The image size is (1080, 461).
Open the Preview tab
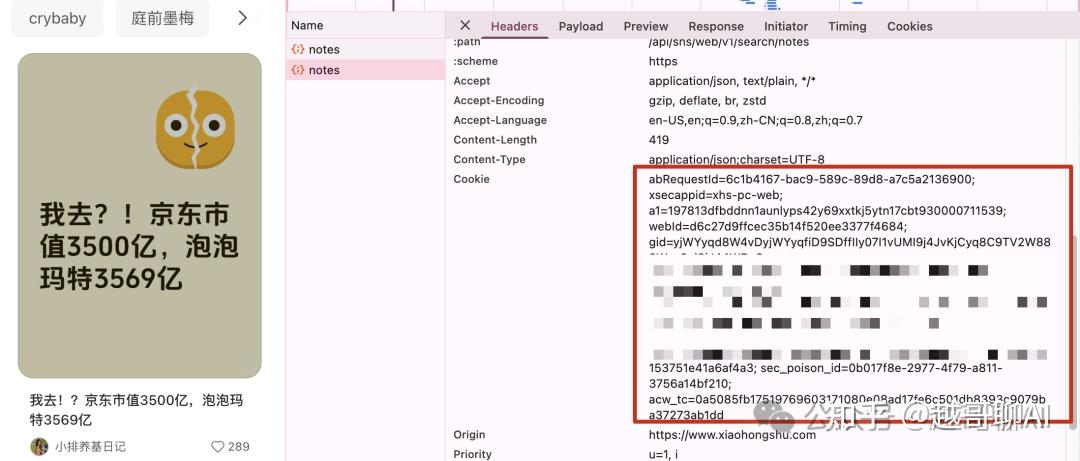tap(645, 26)
